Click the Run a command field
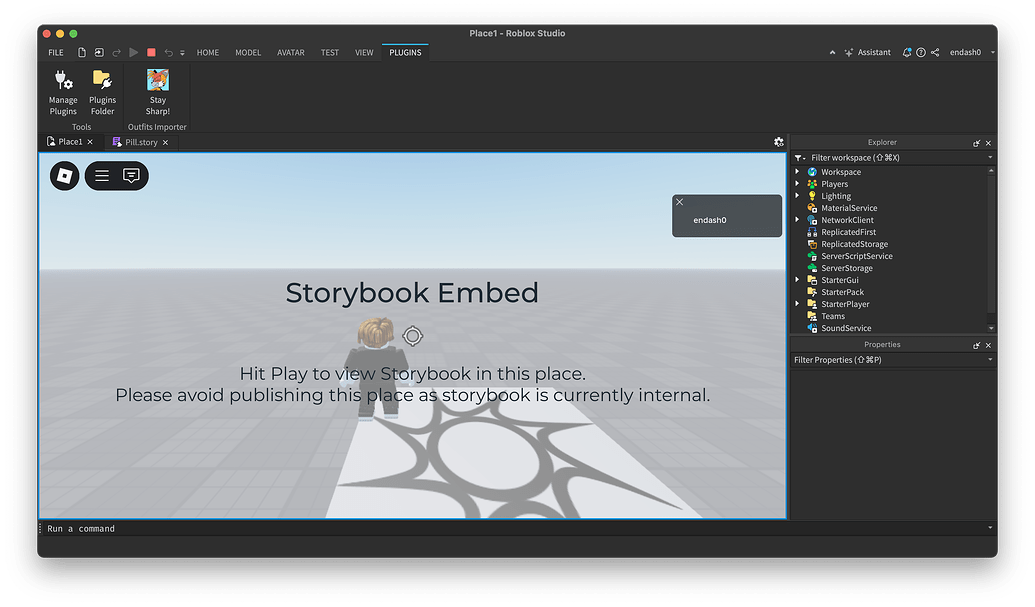1035x607 pixels. pyautogui.click(x=80, y=527)
